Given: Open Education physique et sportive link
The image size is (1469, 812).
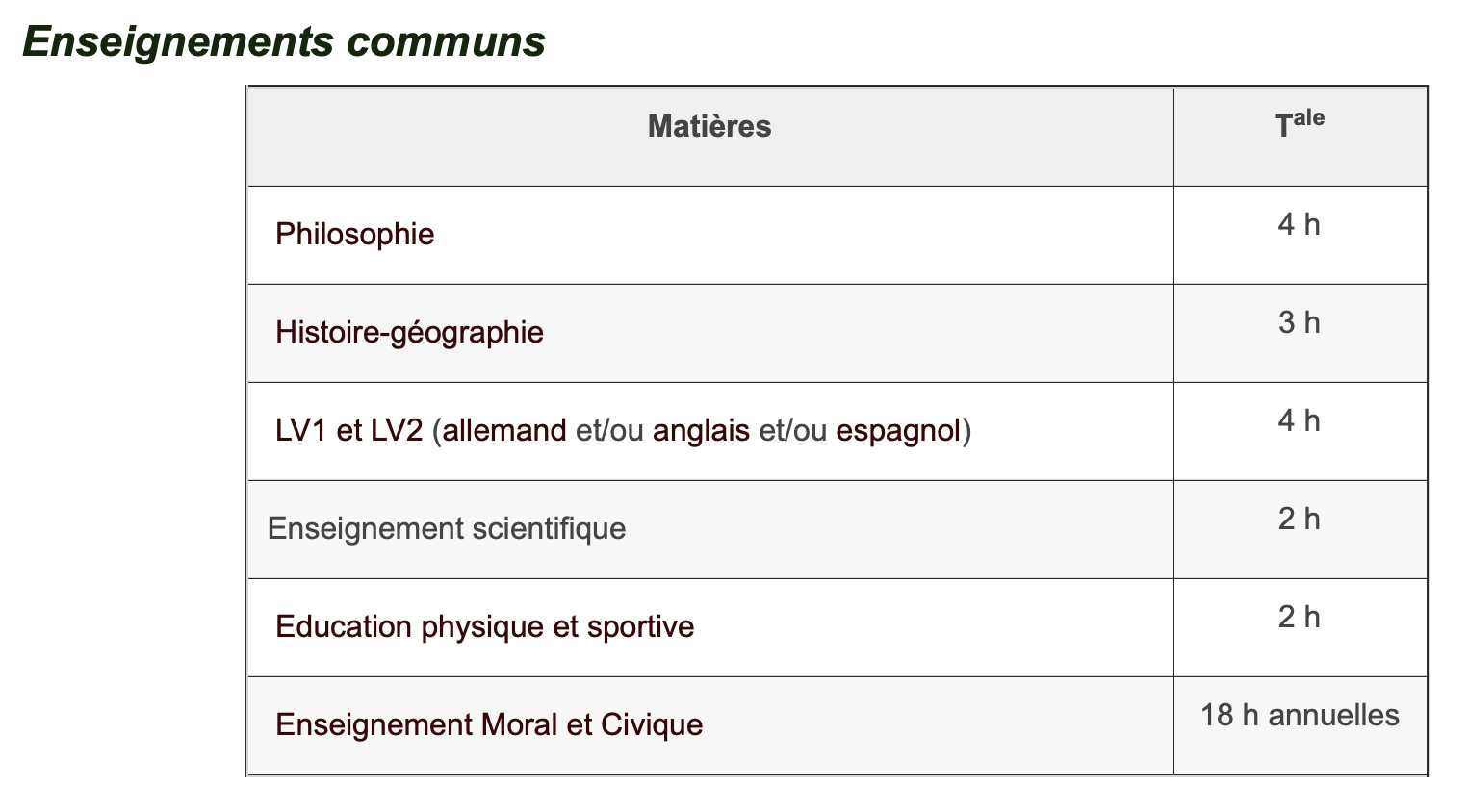Looking at the screenshot, I should coord(484,627).
